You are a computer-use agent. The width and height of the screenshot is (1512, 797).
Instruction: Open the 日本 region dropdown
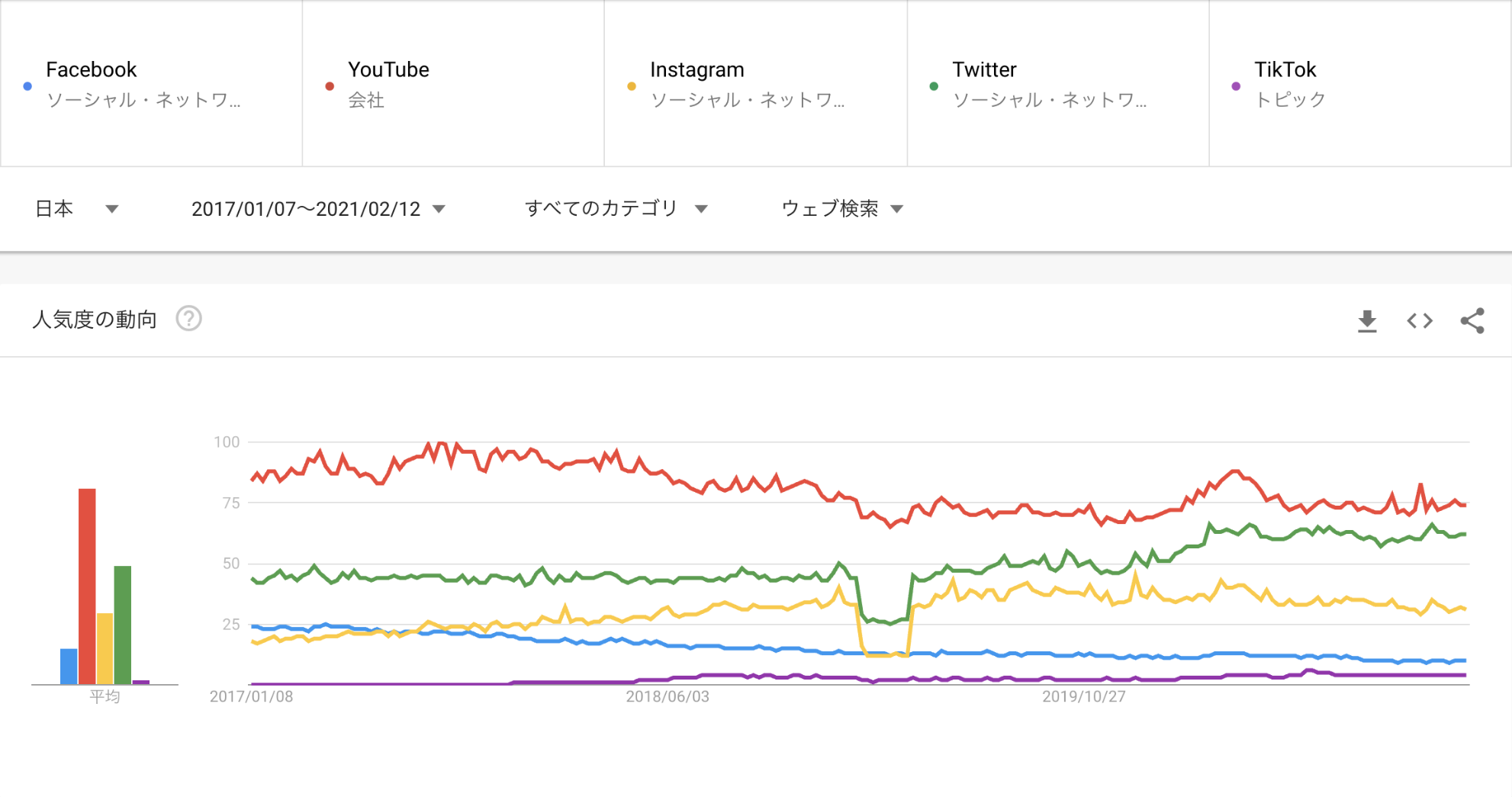[x=76, y=209]
